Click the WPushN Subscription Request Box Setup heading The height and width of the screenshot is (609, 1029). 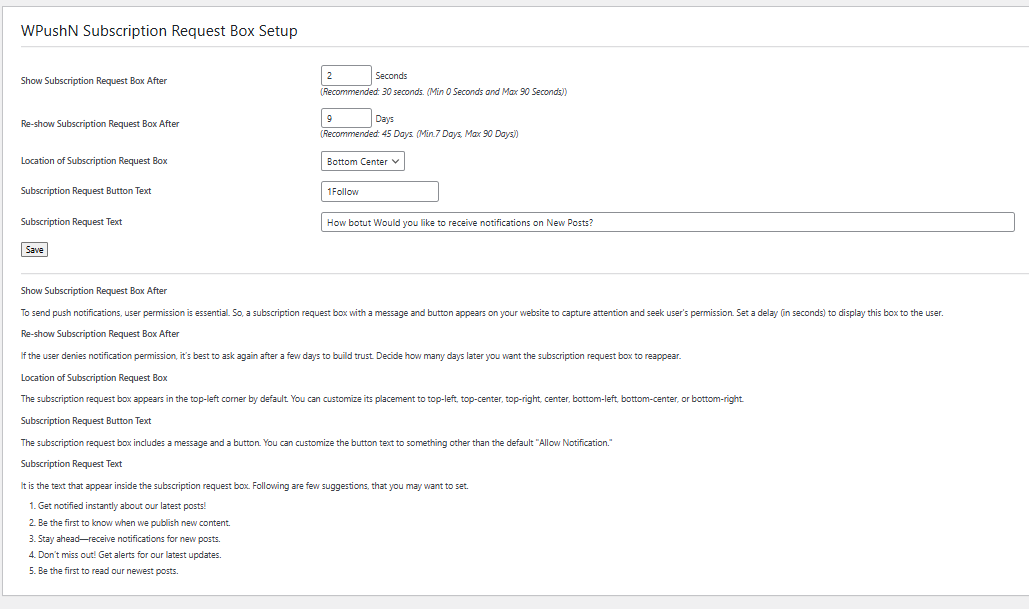(159, 31)
